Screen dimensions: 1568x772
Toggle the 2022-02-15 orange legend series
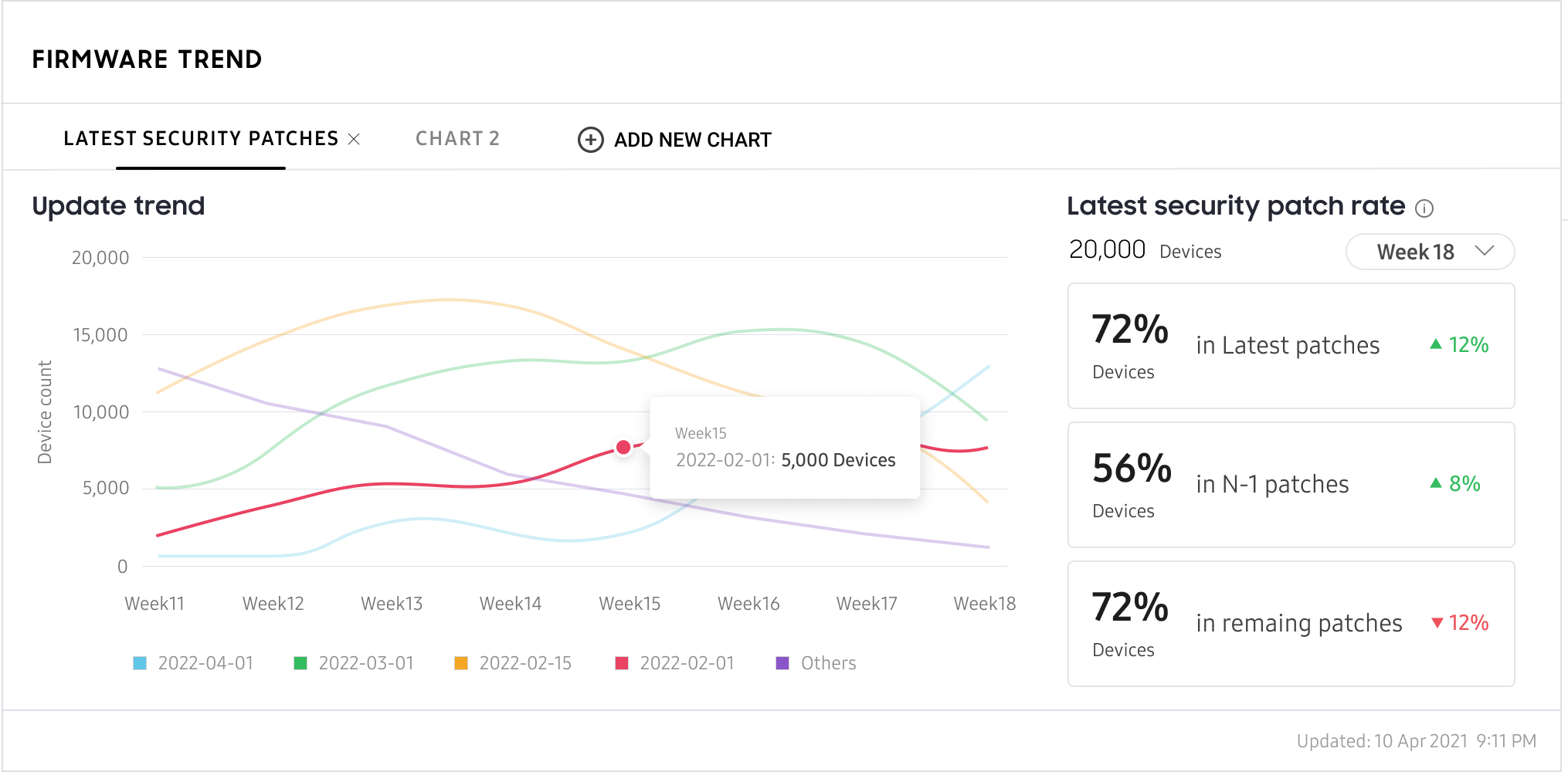(514, 663)
